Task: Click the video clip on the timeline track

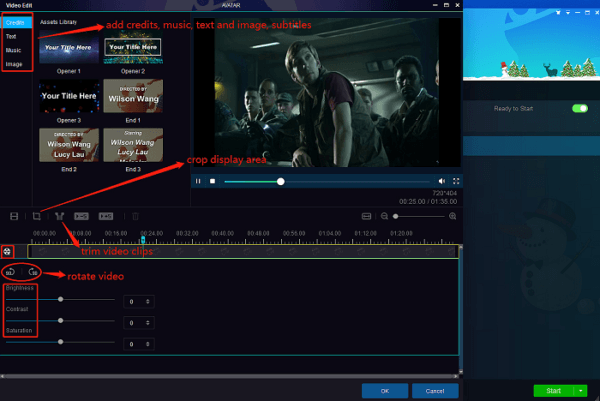Action: pos(243,251)
